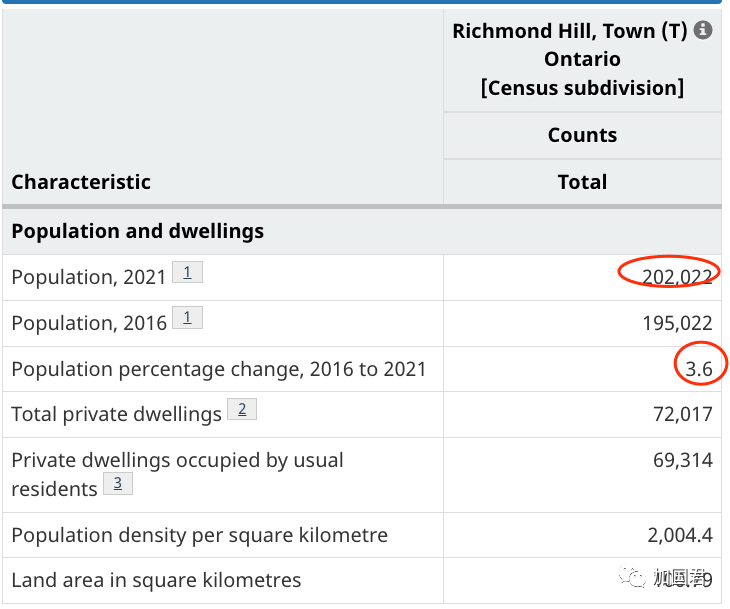Click Land area in square kilometres label
The height and width of the screenshot is (609, 730).
tap(156, 581)
